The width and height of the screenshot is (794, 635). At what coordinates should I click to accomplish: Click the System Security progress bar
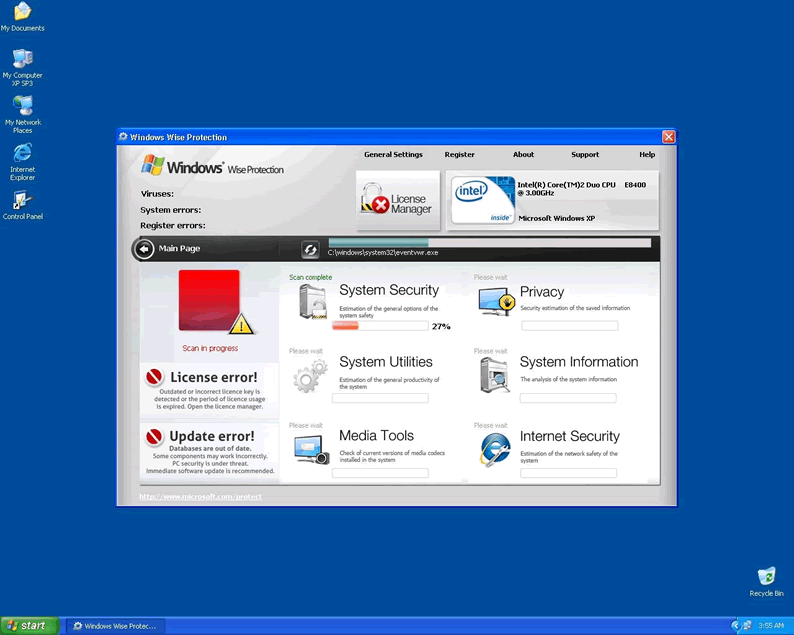tap(380, 326)
